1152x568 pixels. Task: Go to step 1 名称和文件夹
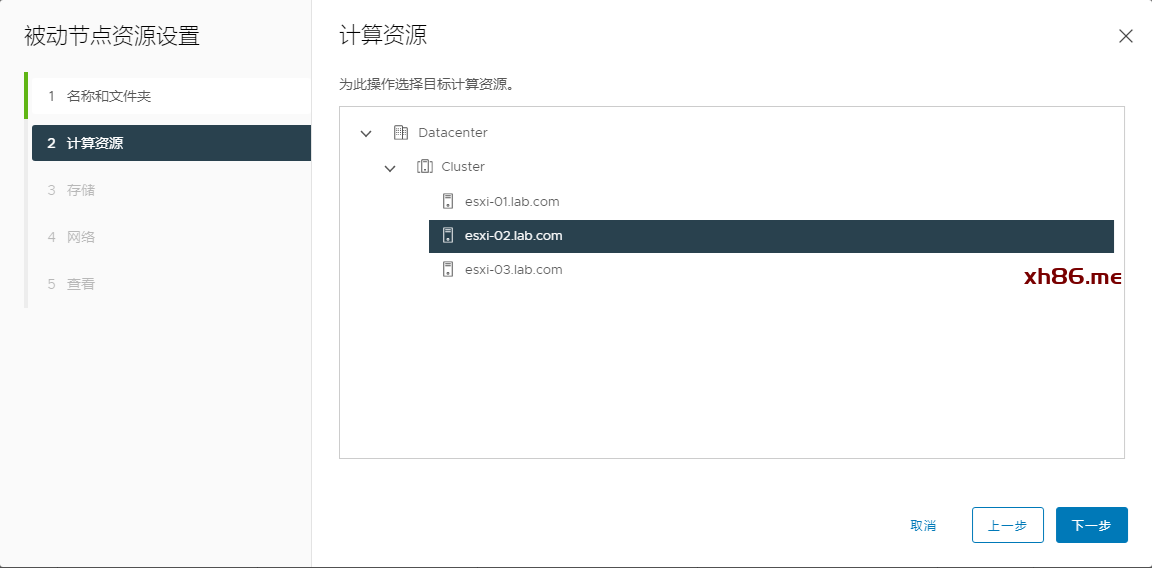pos(109,96)
